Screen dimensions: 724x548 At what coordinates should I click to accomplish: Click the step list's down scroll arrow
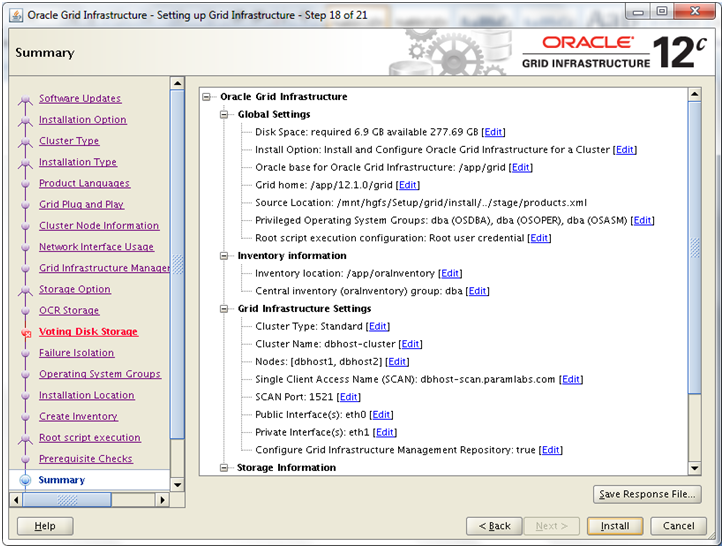click(x=177, y=485)
